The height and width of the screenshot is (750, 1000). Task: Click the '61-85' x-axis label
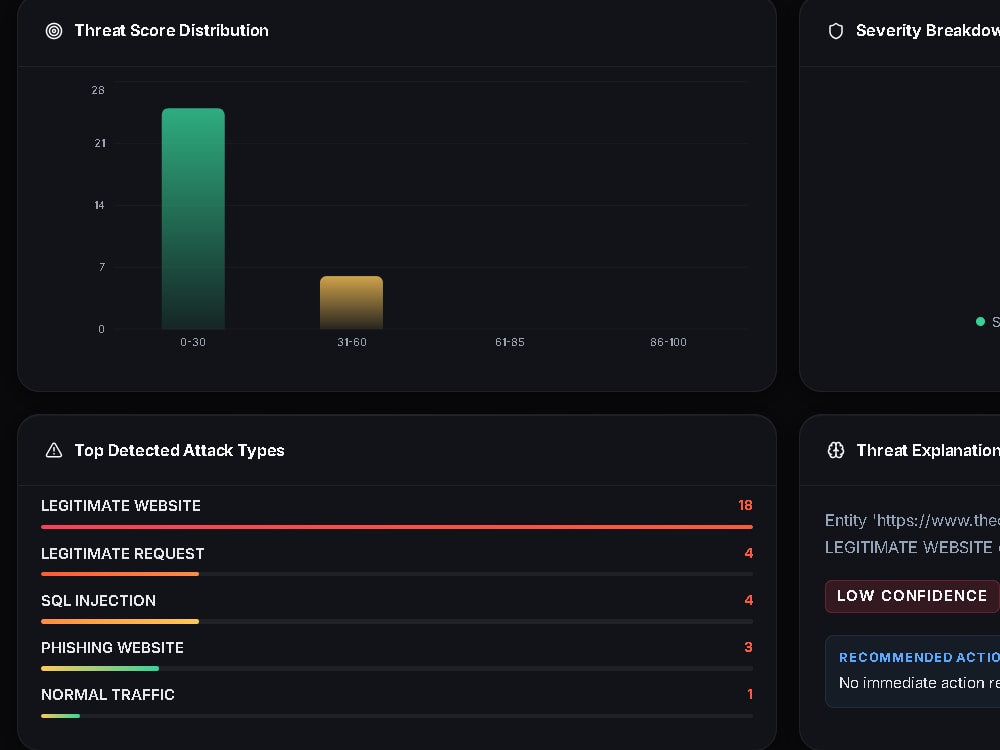(x=510, y=342)
